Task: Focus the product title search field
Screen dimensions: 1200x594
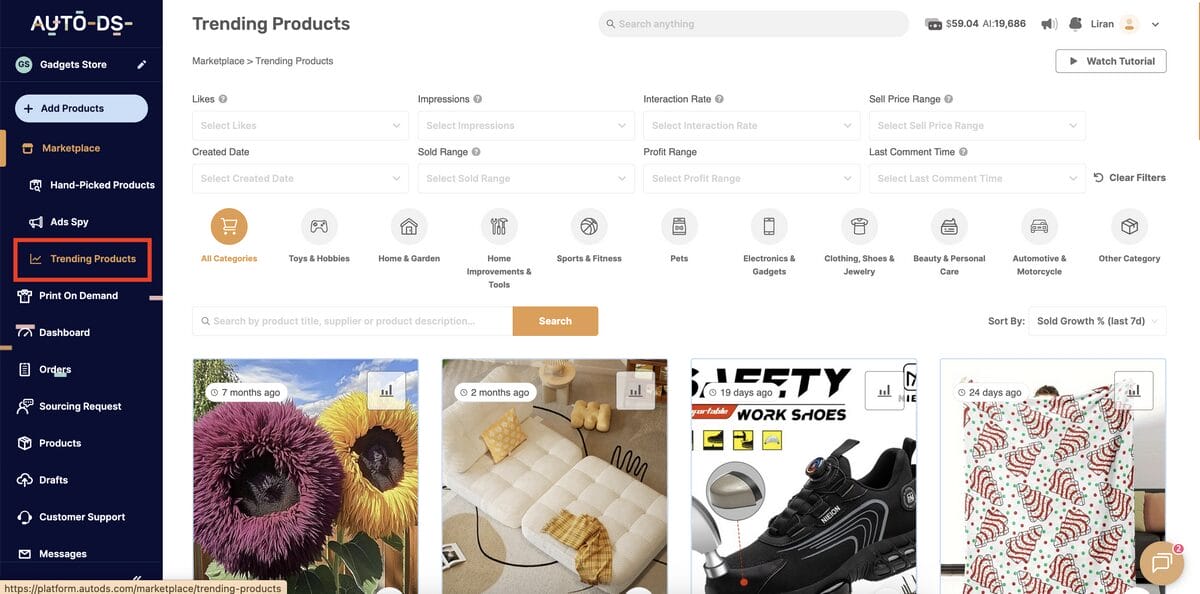Action: click(352, 321)
